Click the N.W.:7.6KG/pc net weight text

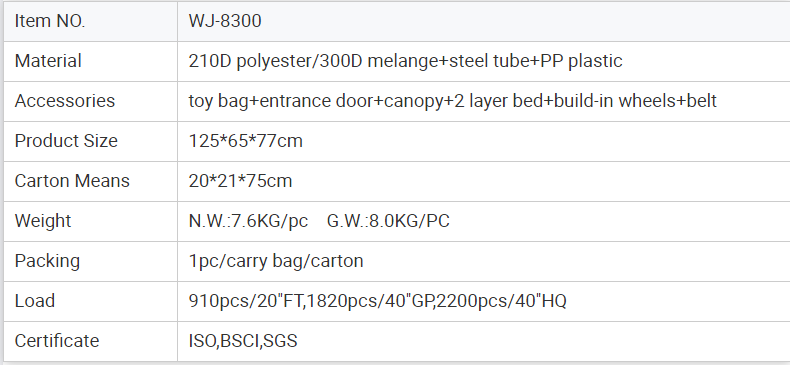[x=248, y=221]
